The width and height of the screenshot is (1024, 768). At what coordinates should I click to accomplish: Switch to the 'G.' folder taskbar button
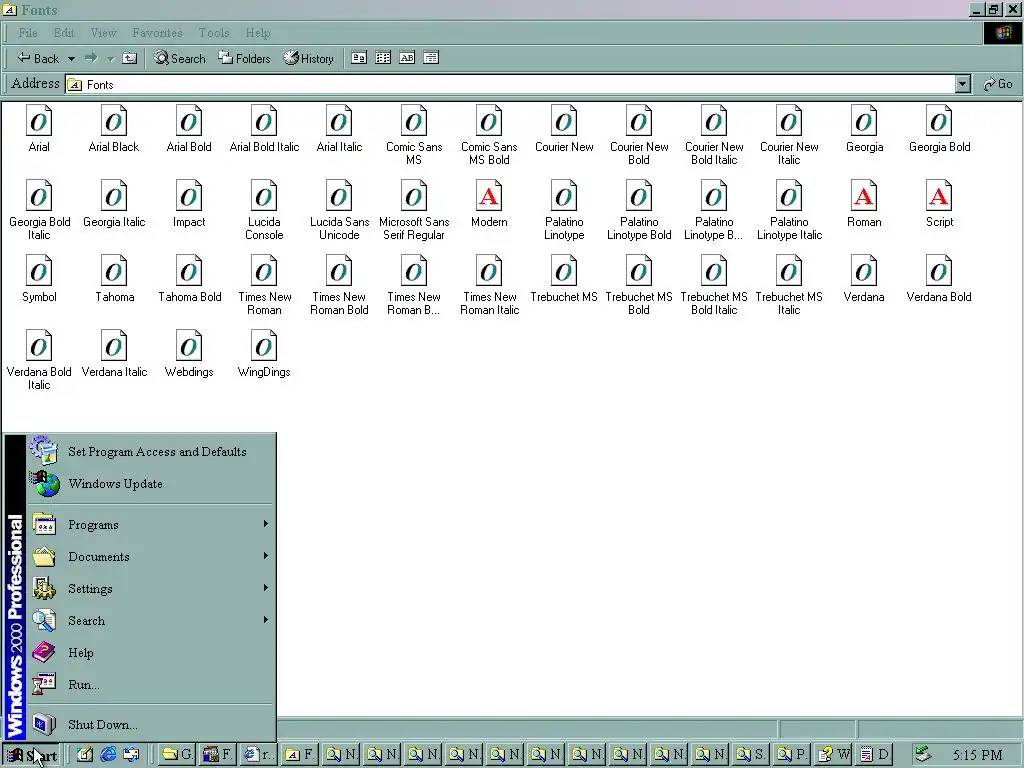(178, 754)
